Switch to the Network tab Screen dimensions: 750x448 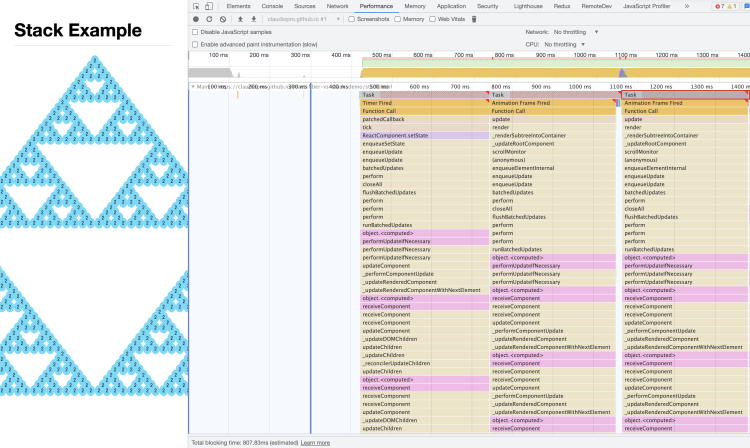337,6
